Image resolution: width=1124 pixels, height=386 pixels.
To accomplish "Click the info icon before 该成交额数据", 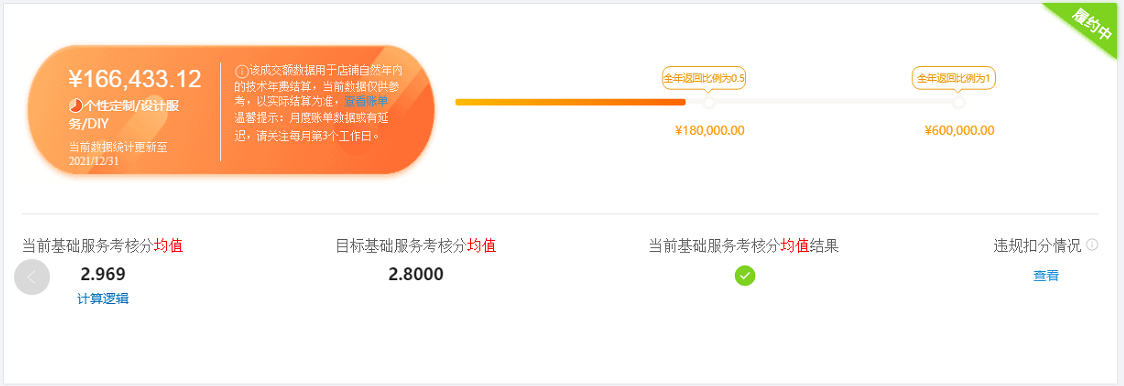I will (241, 71).
